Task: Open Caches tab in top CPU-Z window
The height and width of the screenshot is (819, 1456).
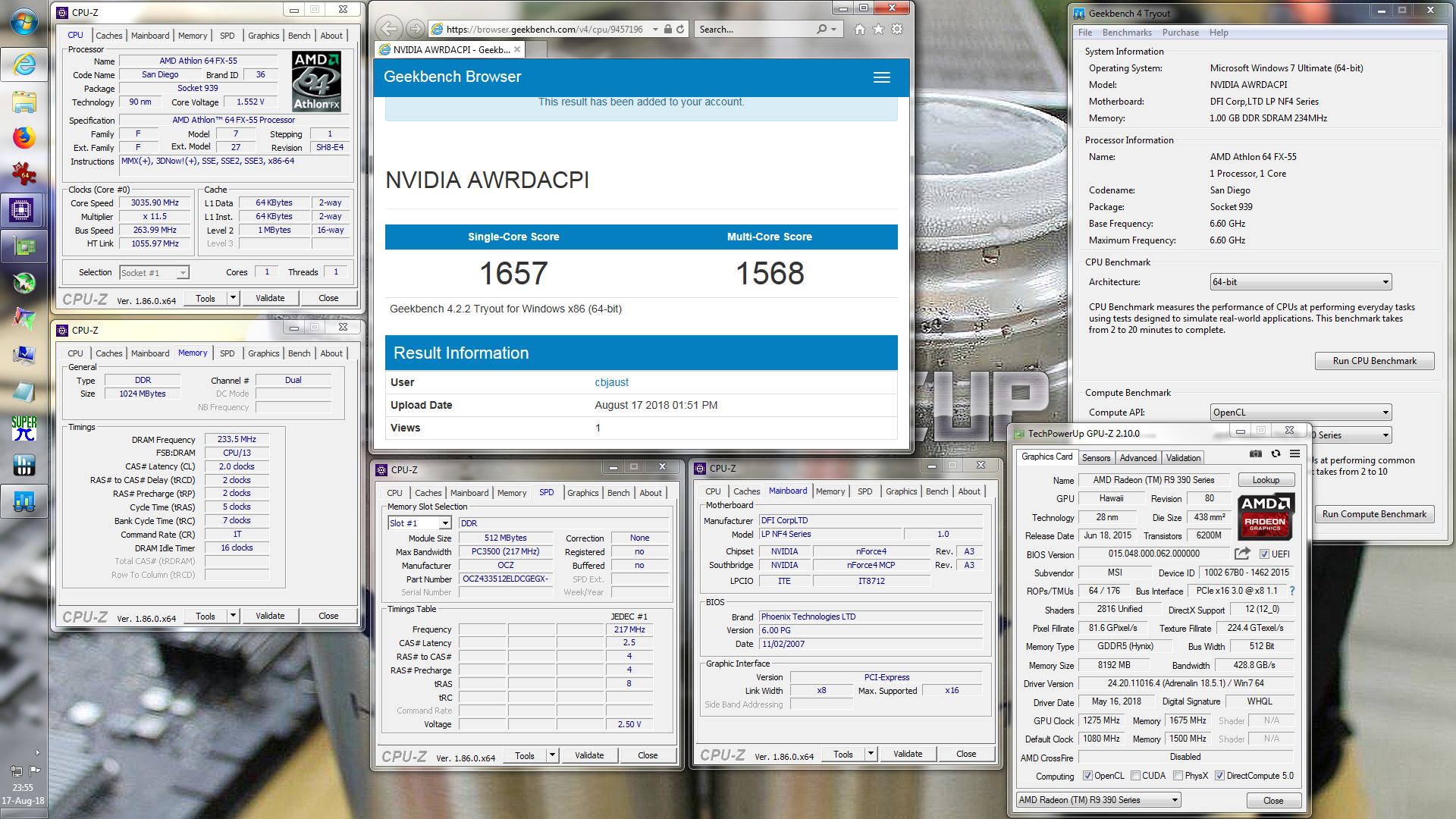Action: (x=108, y=36)
